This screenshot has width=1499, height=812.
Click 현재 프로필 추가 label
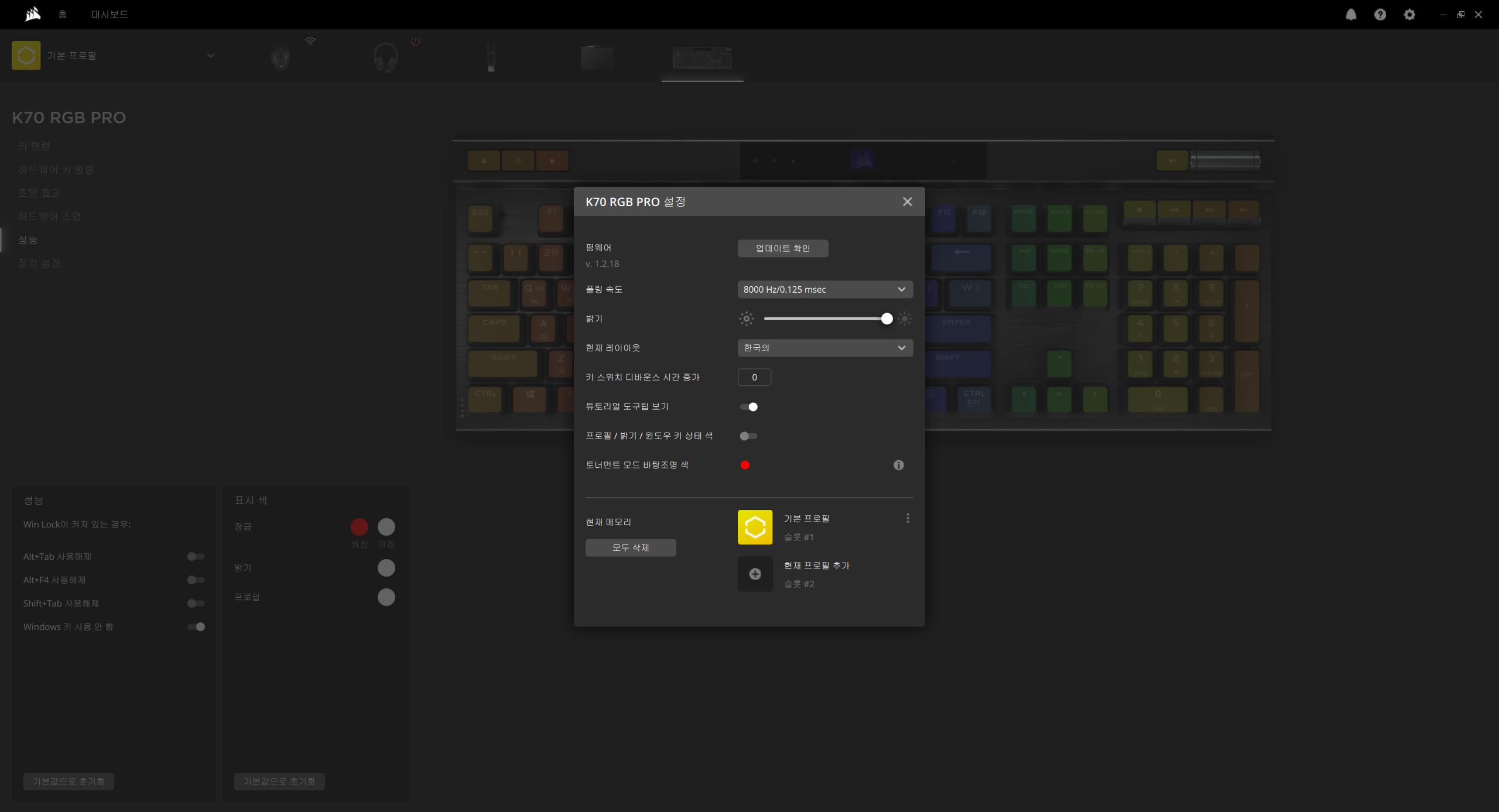(x=817, y=566)
